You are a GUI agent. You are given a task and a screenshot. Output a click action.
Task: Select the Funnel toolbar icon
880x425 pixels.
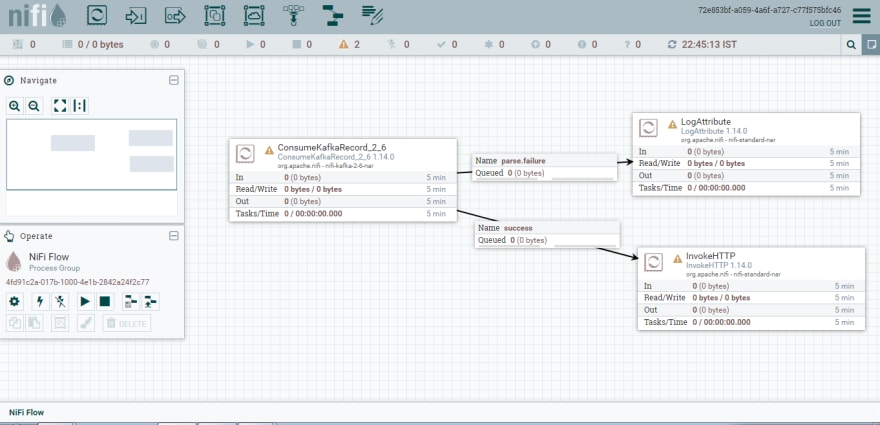click(293, 16)
